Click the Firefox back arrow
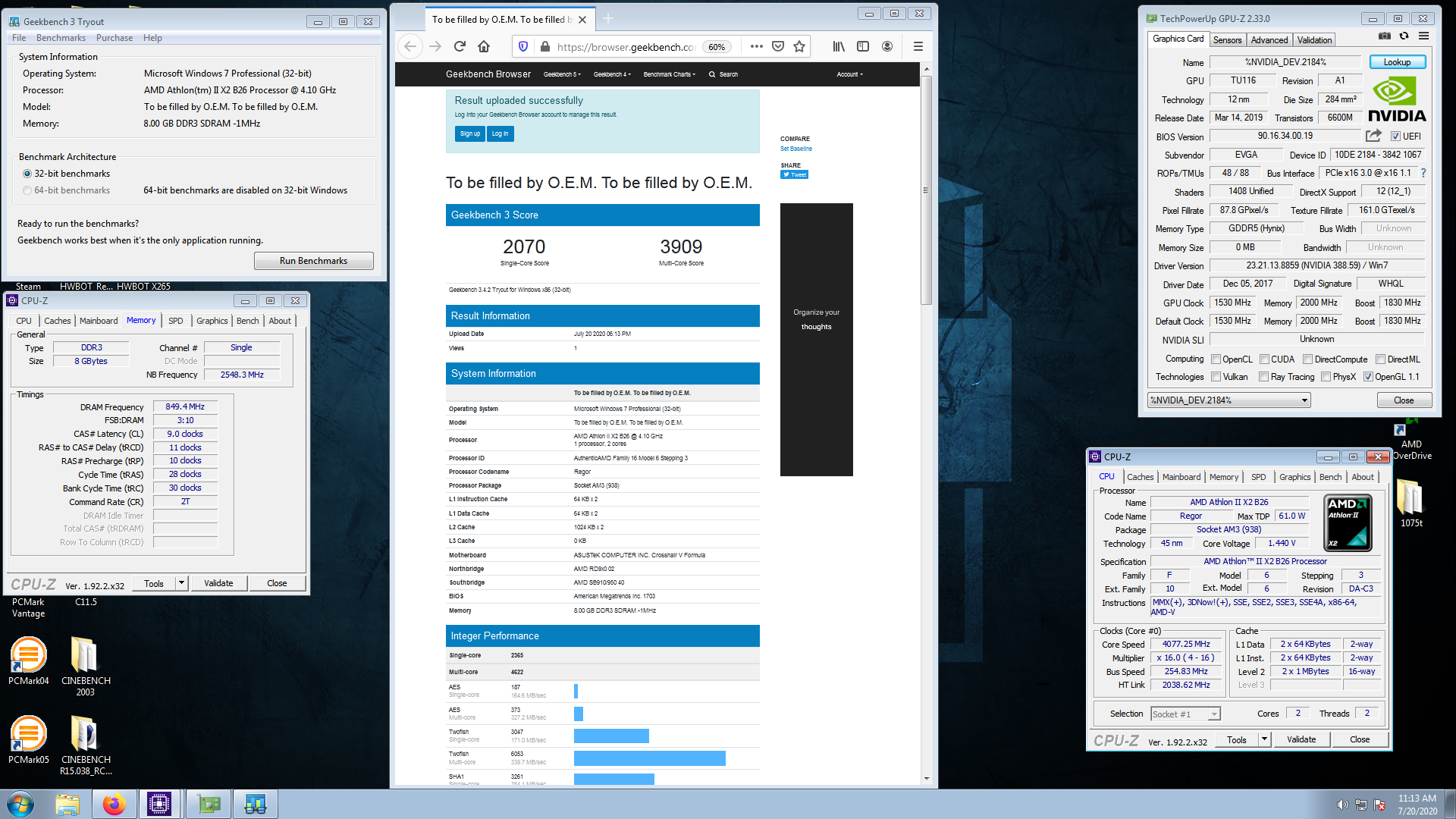 click(x=410, y=47)
